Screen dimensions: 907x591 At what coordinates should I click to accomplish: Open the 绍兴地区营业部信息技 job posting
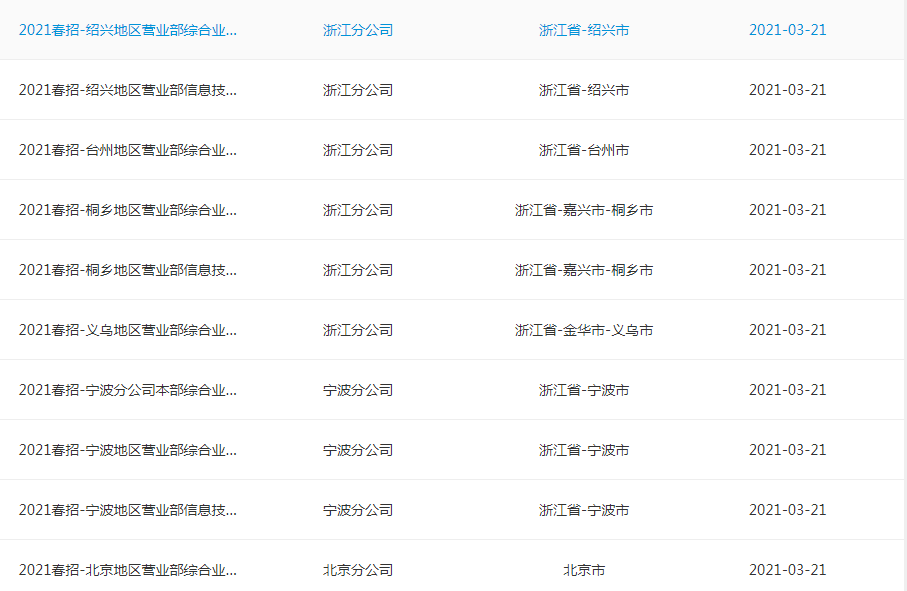(128, 90)
